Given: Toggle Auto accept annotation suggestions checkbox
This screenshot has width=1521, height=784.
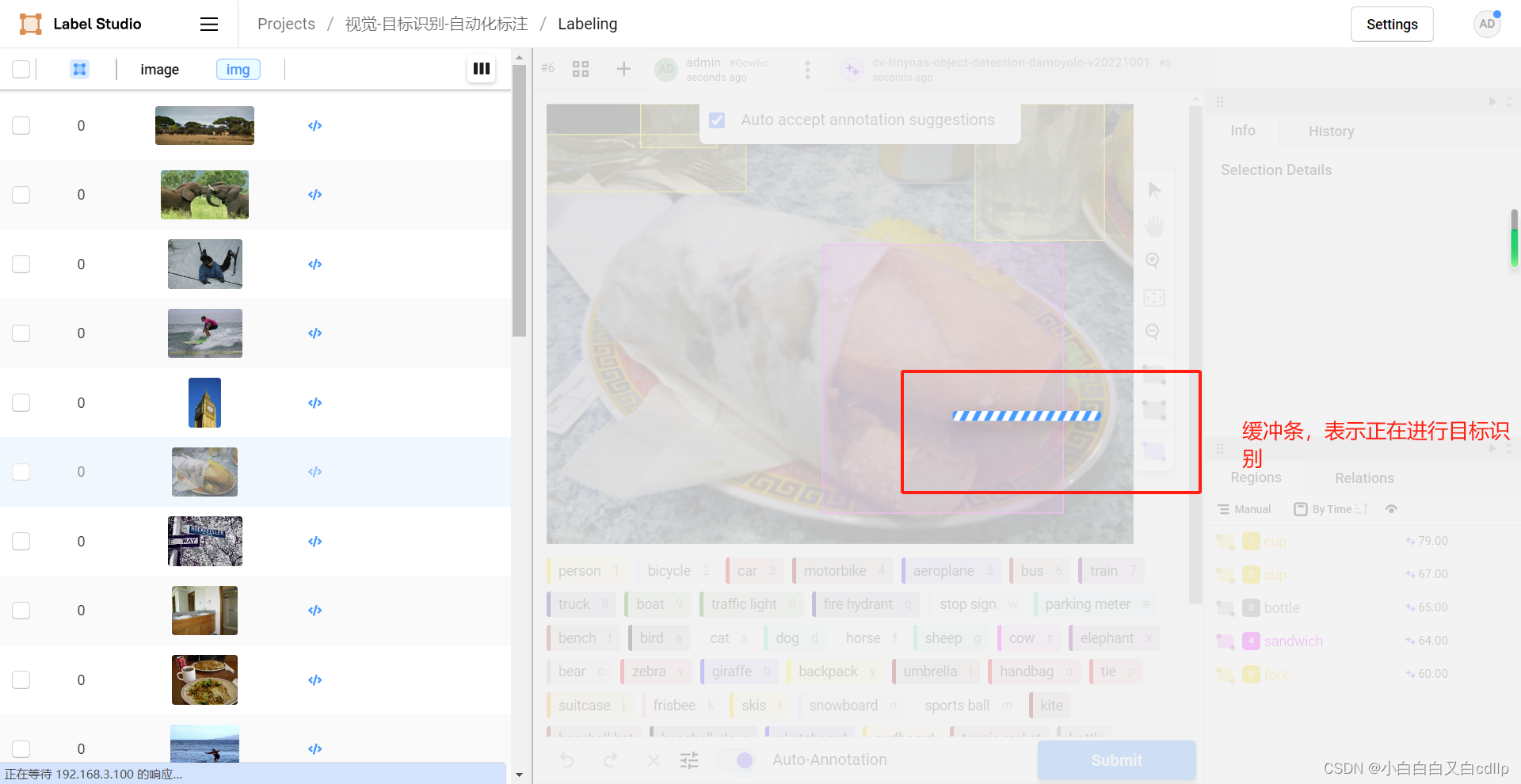Looking at the screenshot, I should click(717, 120).
